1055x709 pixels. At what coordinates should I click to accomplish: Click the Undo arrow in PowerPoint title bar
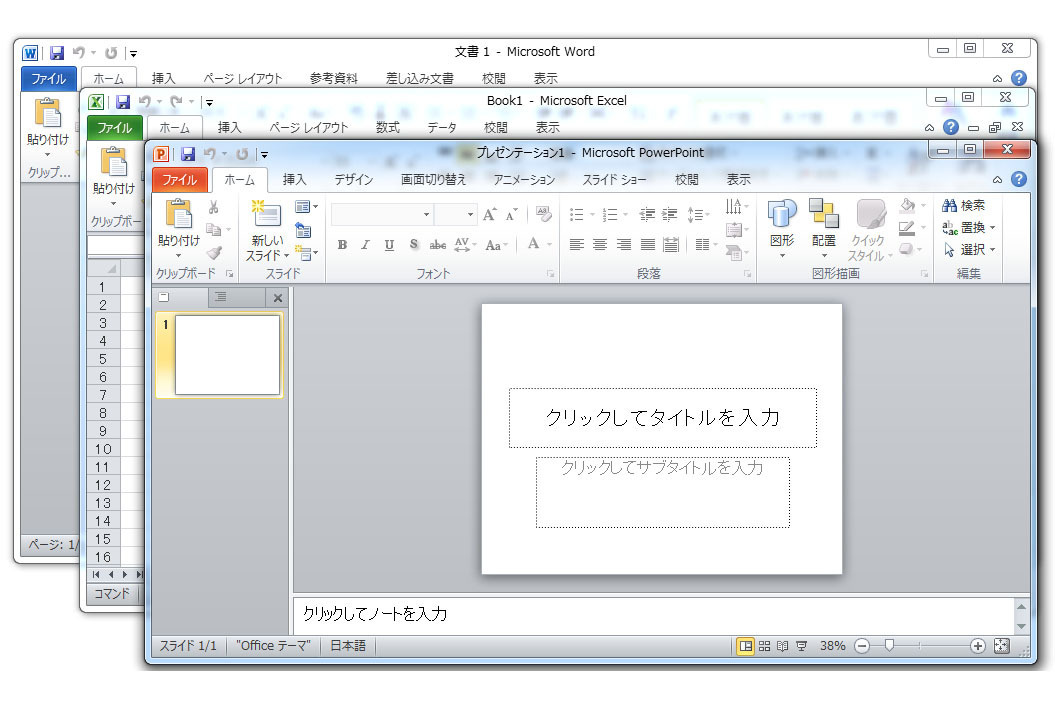210,154
